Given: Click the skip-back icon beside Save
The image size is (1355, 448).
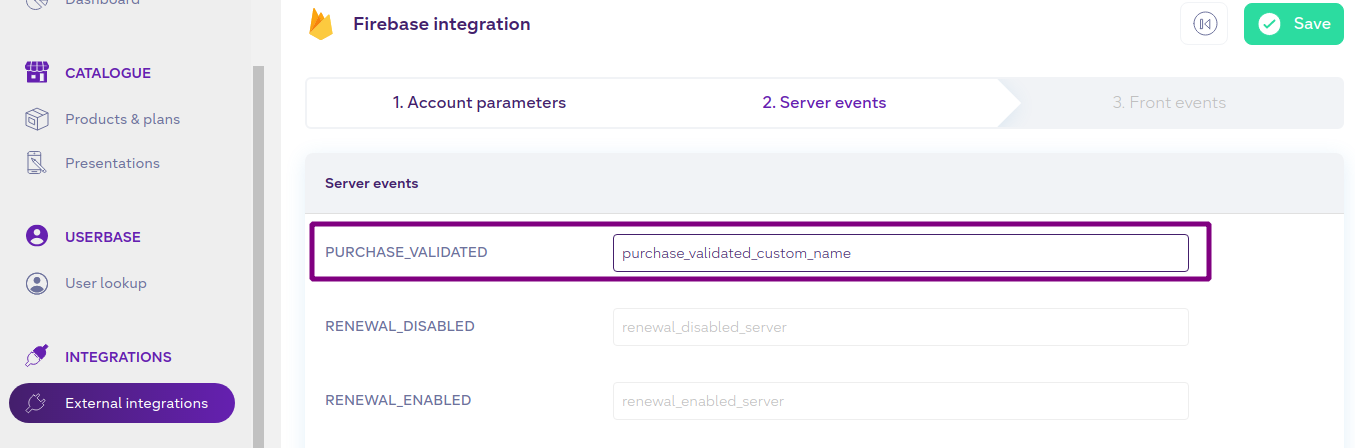Looking at the screenshot, I should coord(1204,24).
